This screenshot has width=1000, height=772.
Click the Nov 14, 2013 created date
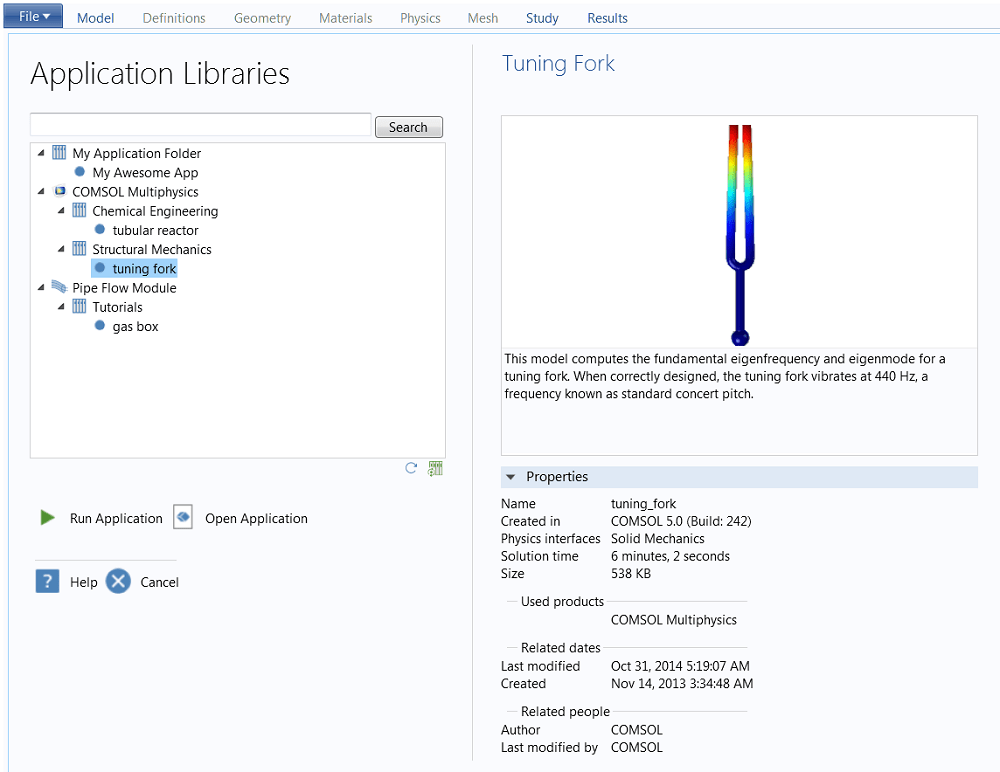pos(682,683)
